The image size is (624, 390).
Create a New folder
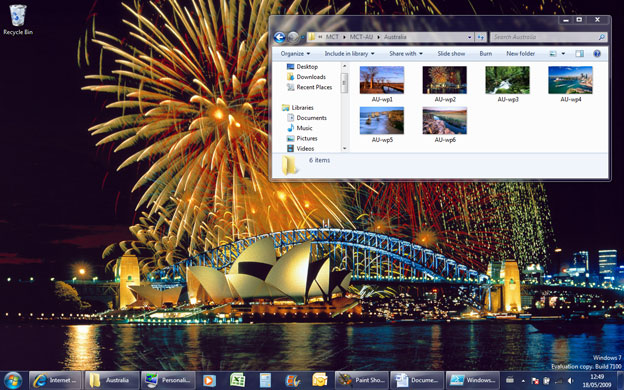click(x=521, y=53)
